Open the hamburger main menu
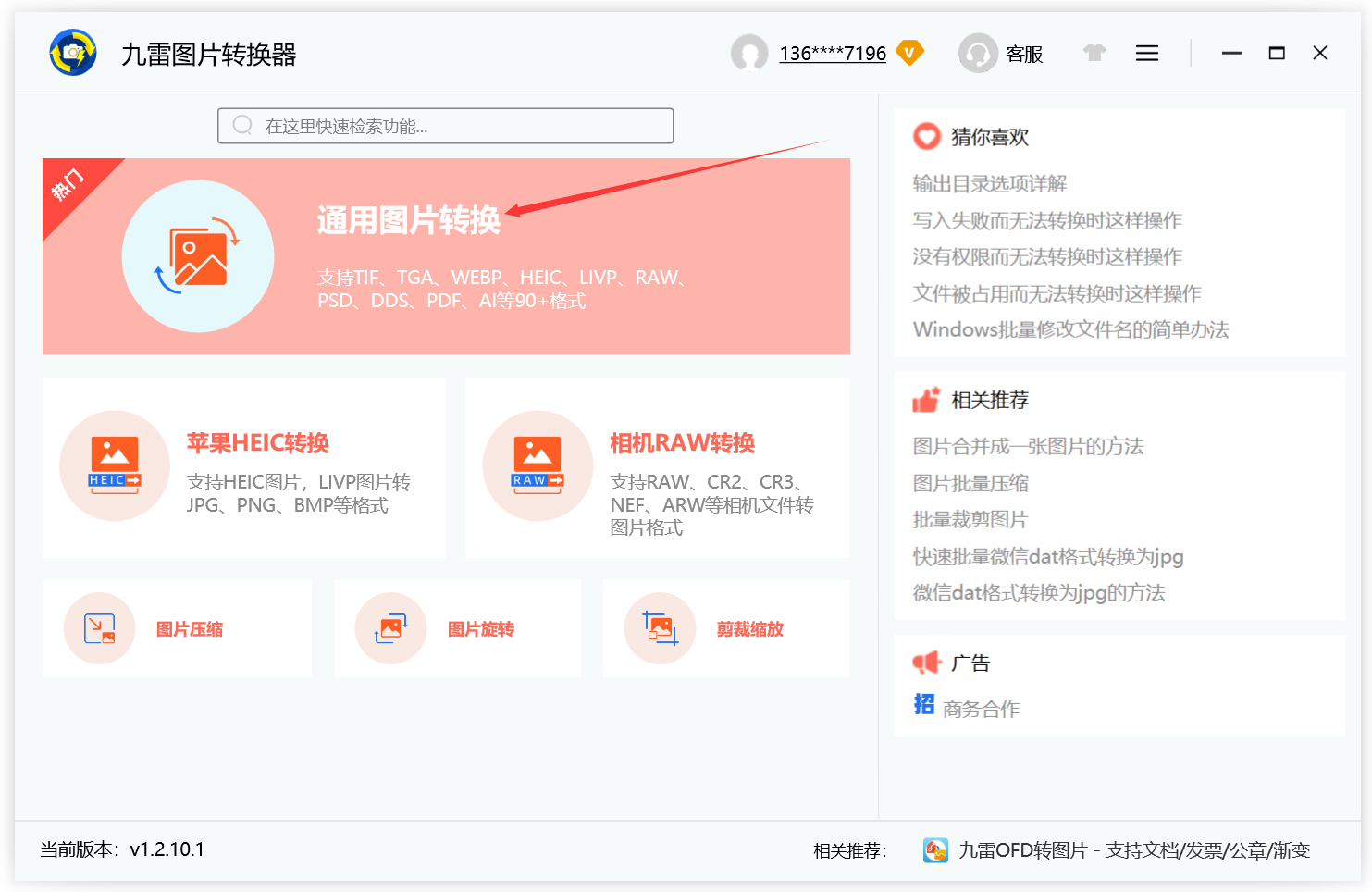 pyautogui.click(x=1147, y=54)
